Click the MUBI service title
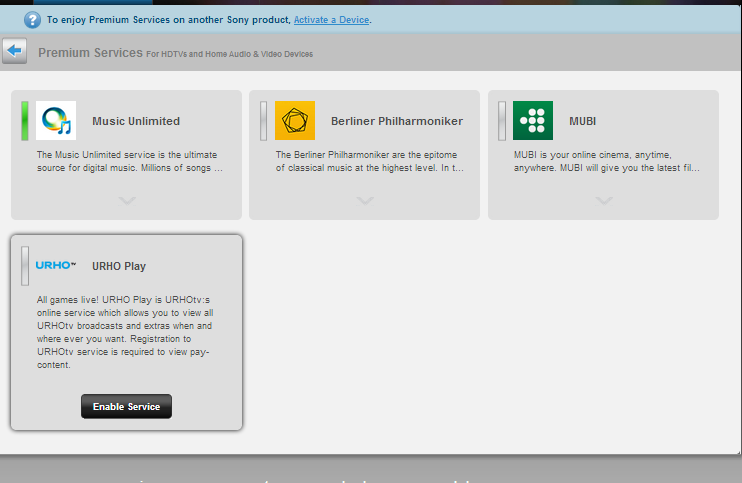The image size is (742, 483). pyautogui.click(x=582, y=121)
